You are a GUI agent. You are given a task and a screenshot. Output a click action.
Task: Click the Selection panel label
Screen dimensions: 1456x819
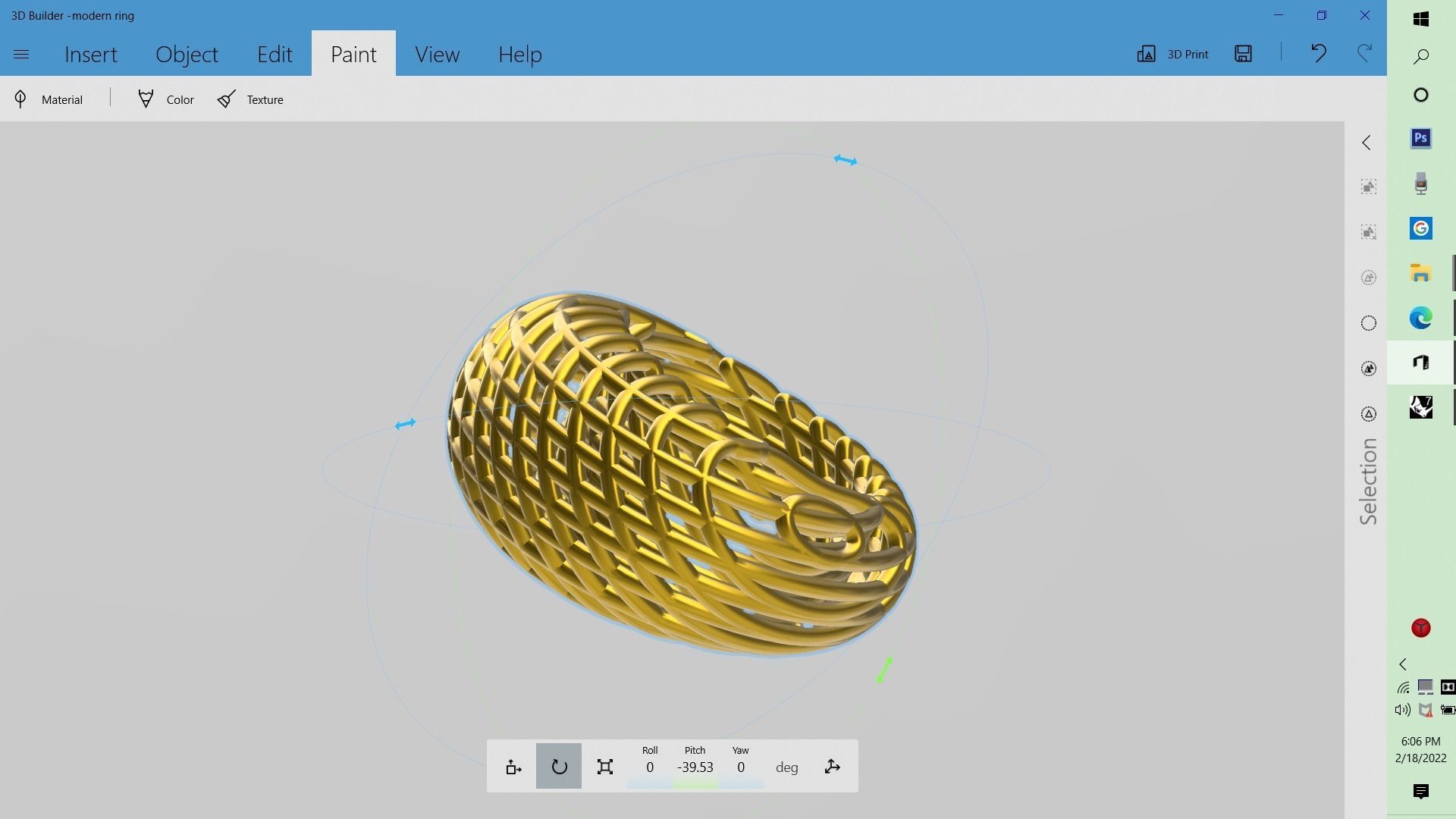pos(1368,482)
